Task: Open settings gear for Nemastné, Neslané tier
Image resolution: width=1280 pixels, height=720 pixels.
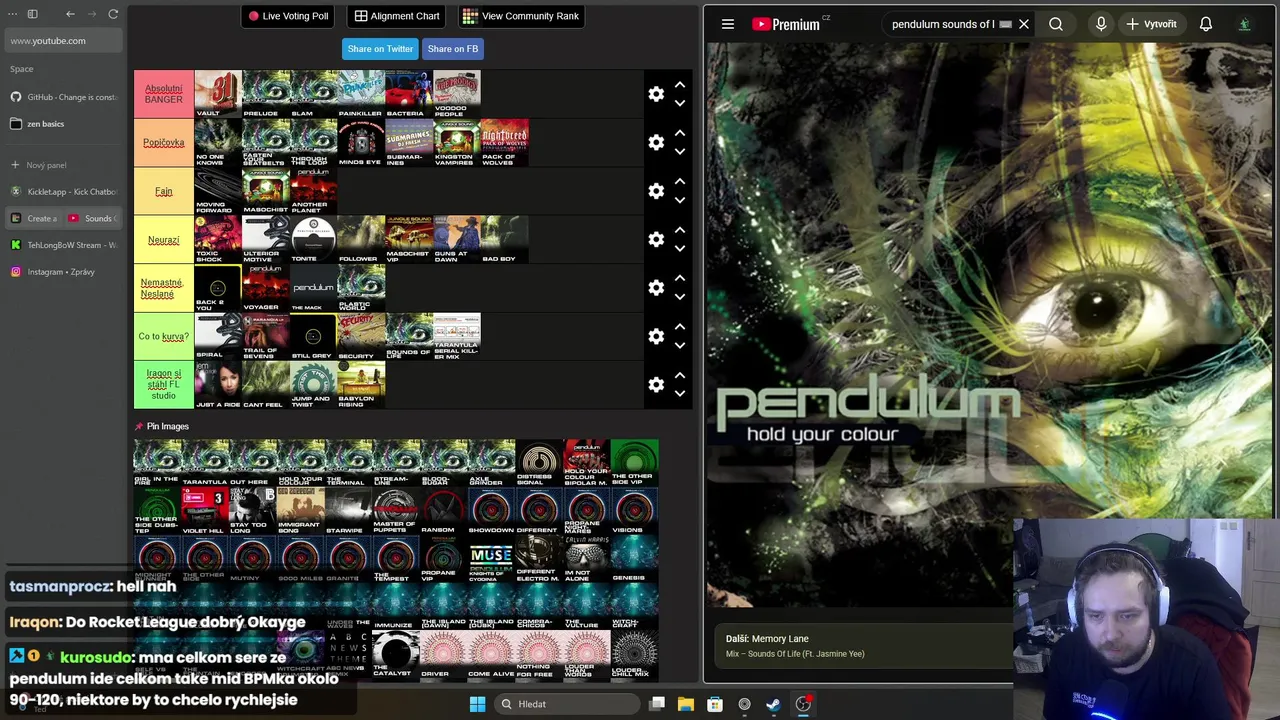Action: tap(656, 288)
